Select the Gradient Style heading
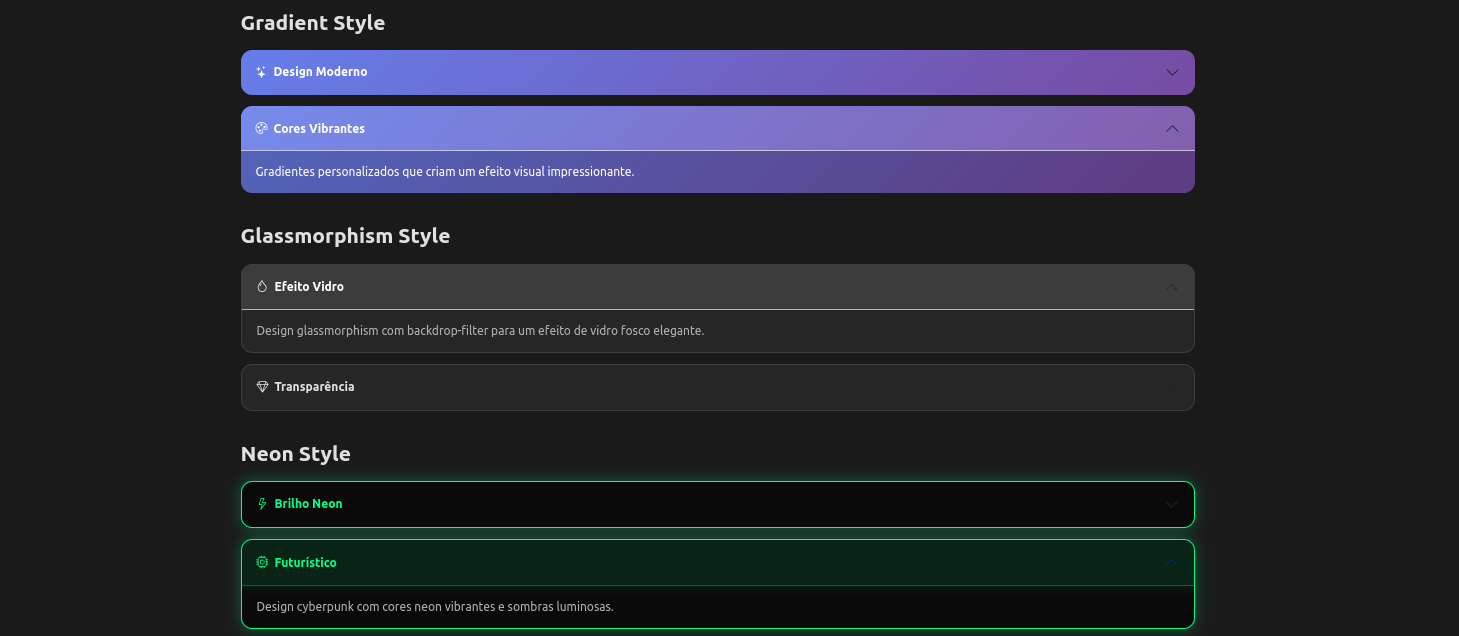1459x636 pixels. pyautogui.click(x=312, y=22)
